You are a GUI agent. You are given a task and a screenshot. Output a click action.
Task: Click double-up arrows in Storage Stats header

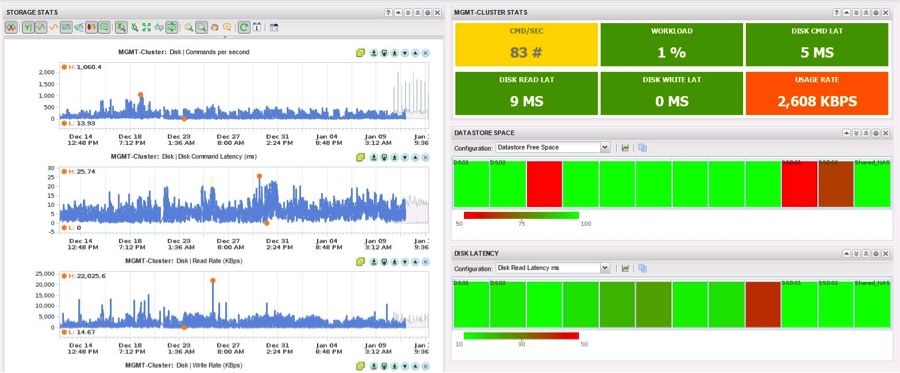(417, 12)
